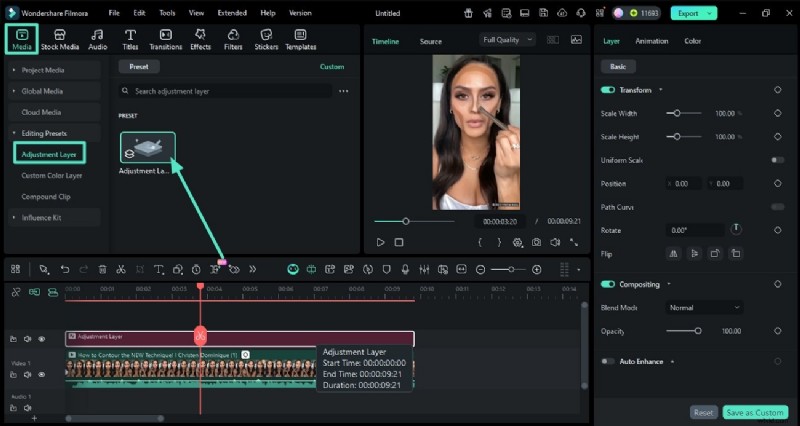This screenshot has width=800, height=426.
Task: Open the Filters tab
Action: (233, 39)
